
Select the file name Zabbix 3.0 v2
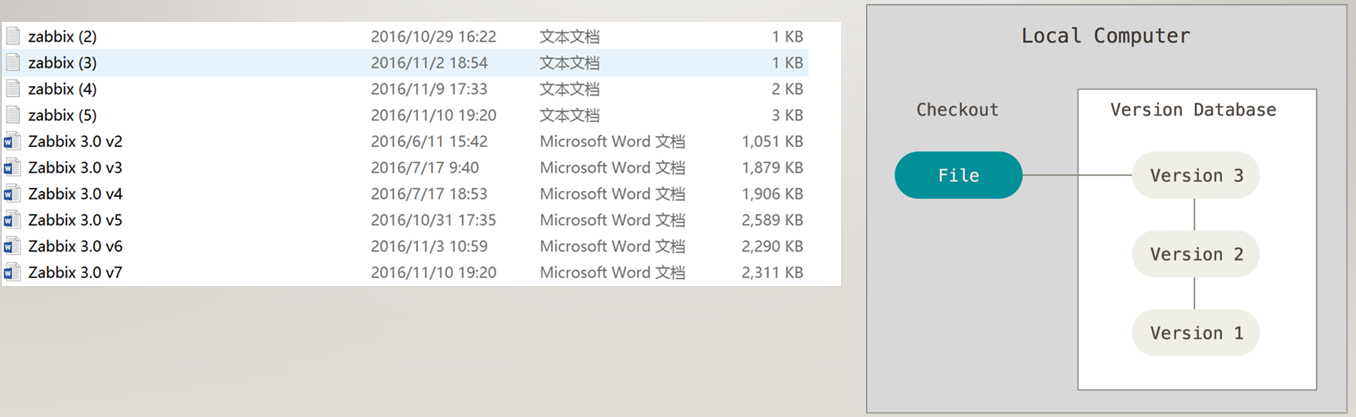point(75,141)
